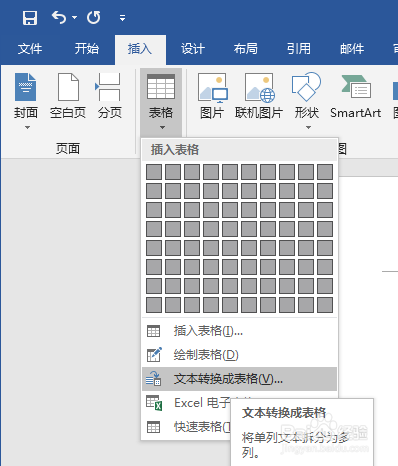Screen dimensions: 398x466
Task: Insert a 分页 page break
Action: coord(110,96)
